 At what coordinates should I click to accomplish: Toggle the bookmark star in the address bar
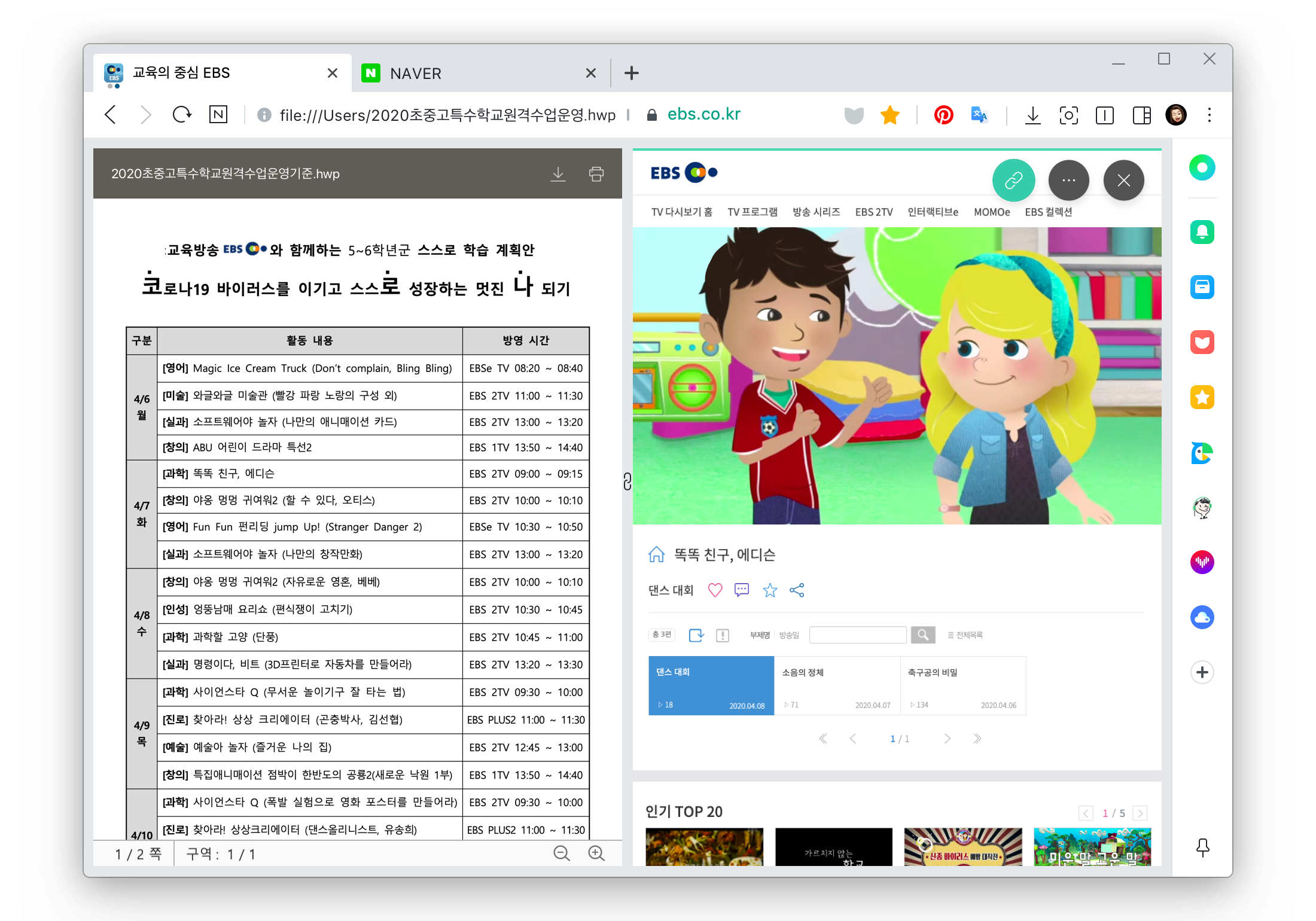tap(890, 115)
